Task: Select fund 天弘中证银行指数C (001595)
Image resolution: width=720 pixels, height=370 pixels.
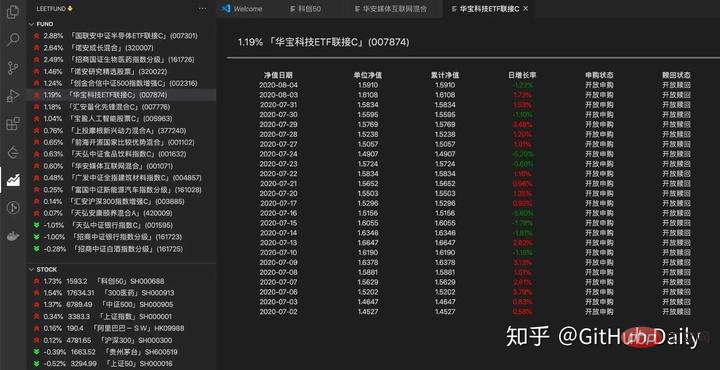Action: [x=122, y=225]
